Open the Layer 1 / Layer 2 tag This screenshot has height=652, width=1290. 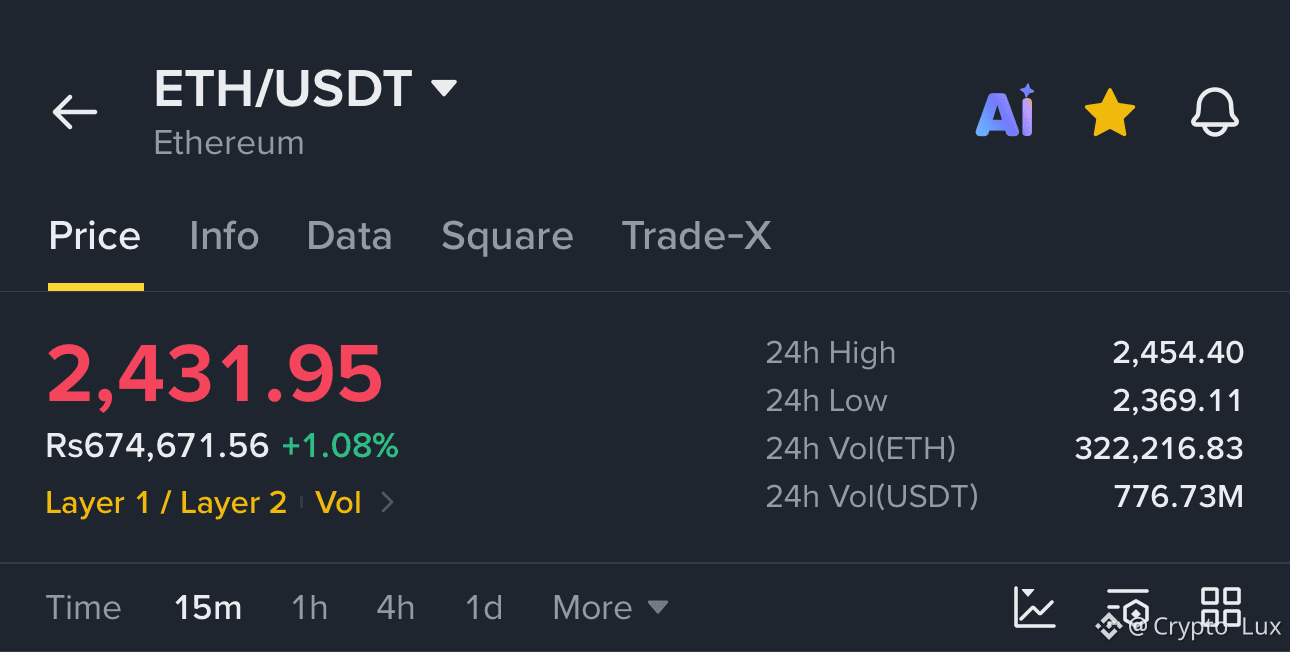click(166, 502)
